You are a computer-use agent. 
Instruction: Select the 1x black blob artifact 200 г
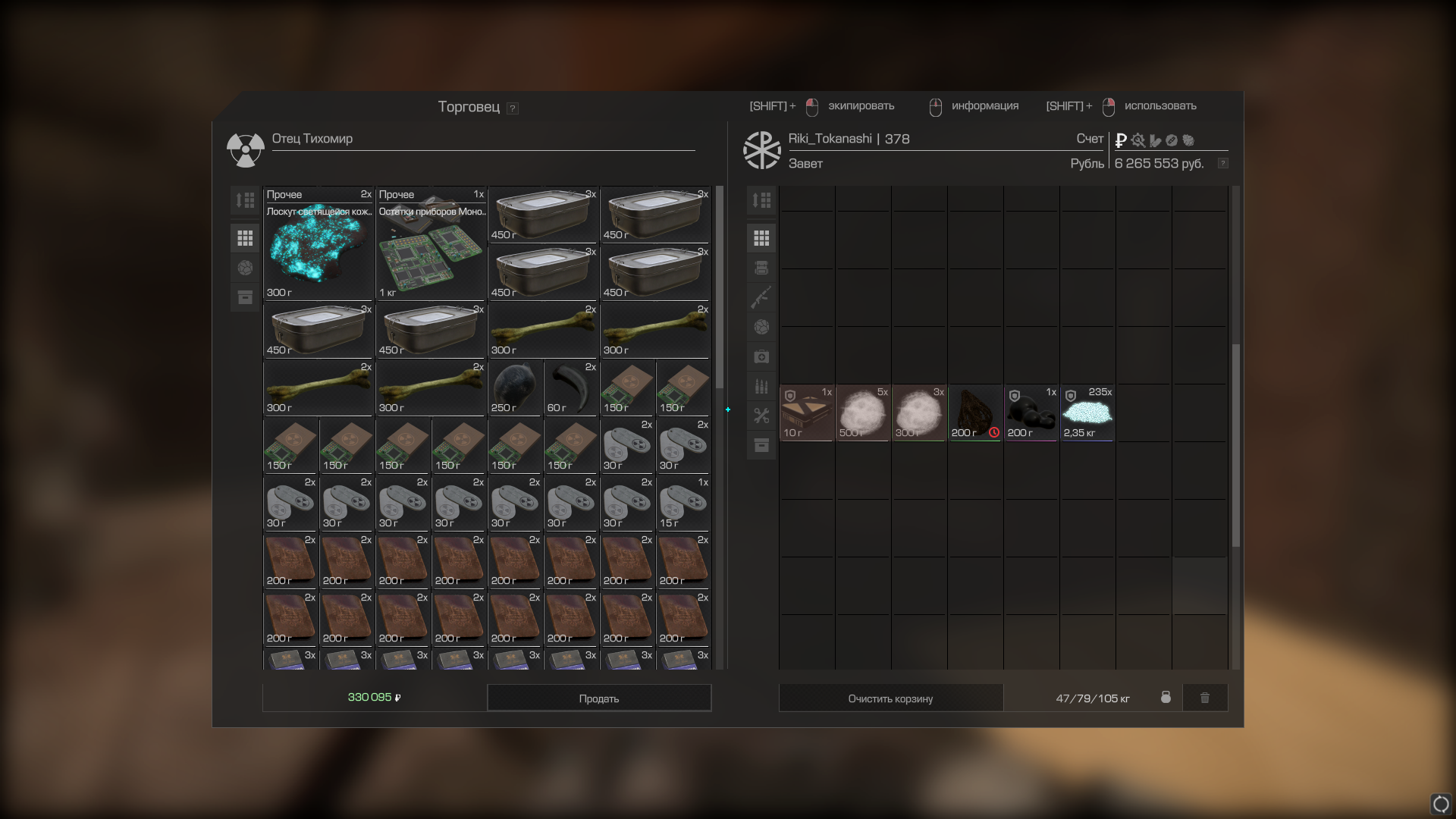pos(1031,413)
